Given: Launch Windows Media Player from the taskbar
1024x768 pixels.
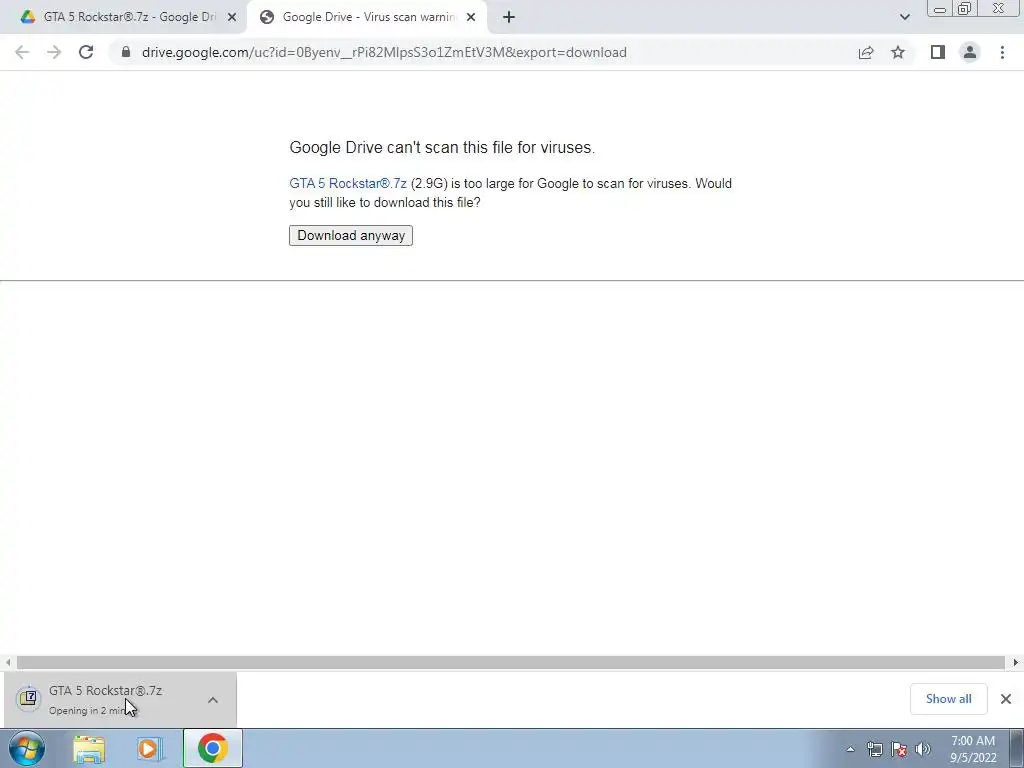Looking at the screenshot, I should 149,749.
